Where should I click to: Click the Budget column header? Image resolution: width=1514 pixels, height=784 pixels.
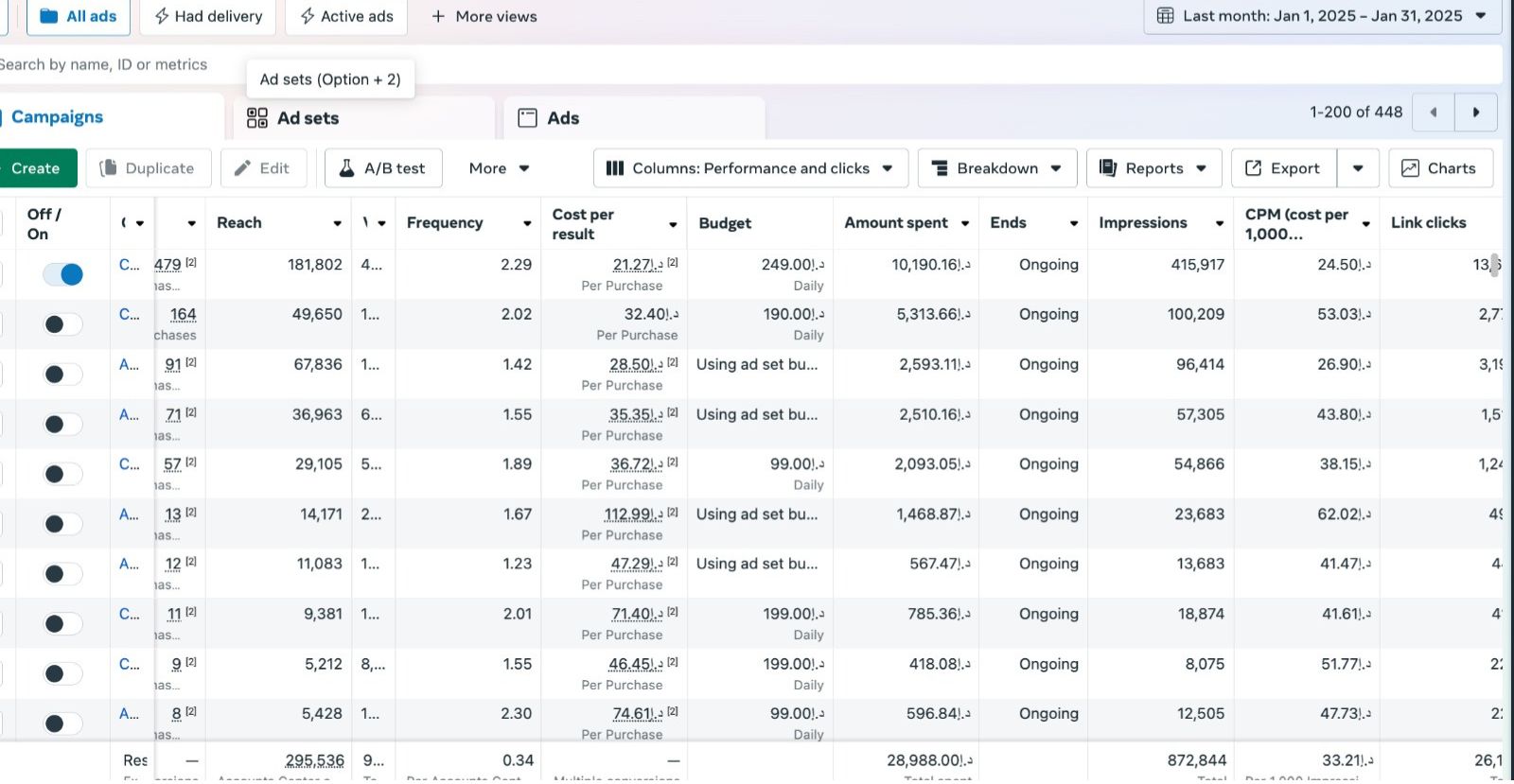click(725, 223)
